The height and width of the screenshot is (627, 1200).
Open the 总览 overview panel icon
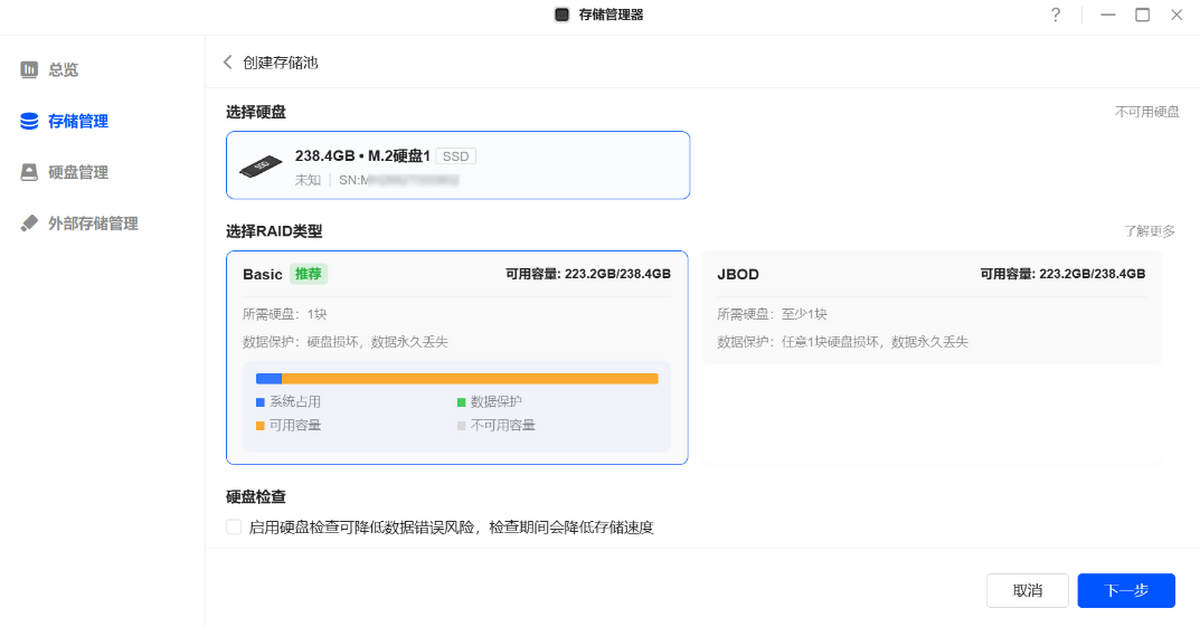pos(27,69)
